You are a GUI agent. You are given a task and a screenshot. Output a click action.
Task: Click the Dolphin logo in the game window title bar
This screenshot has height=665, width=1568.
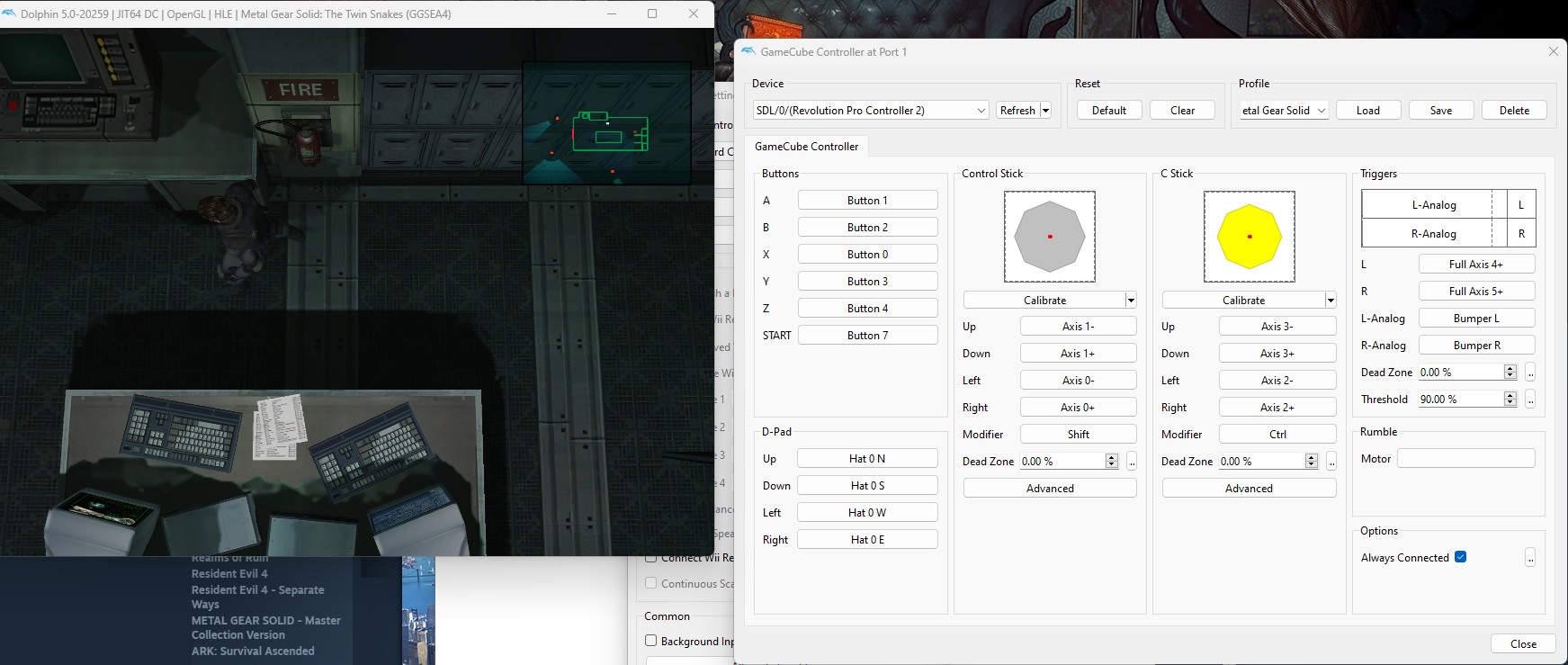click(10, 13)
